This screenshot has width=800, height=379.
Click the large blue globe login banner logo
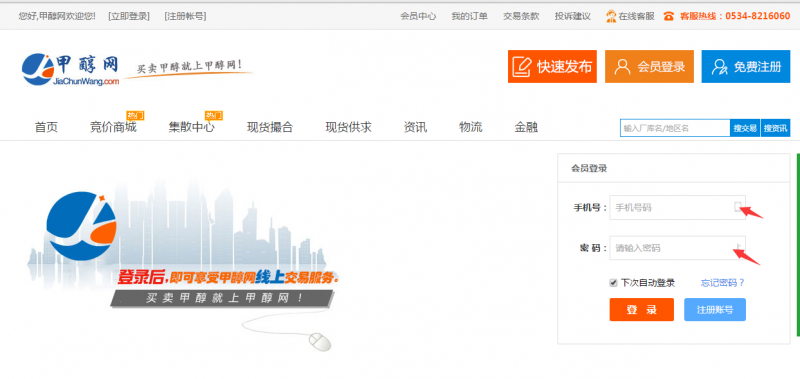(x=81, y=225)
